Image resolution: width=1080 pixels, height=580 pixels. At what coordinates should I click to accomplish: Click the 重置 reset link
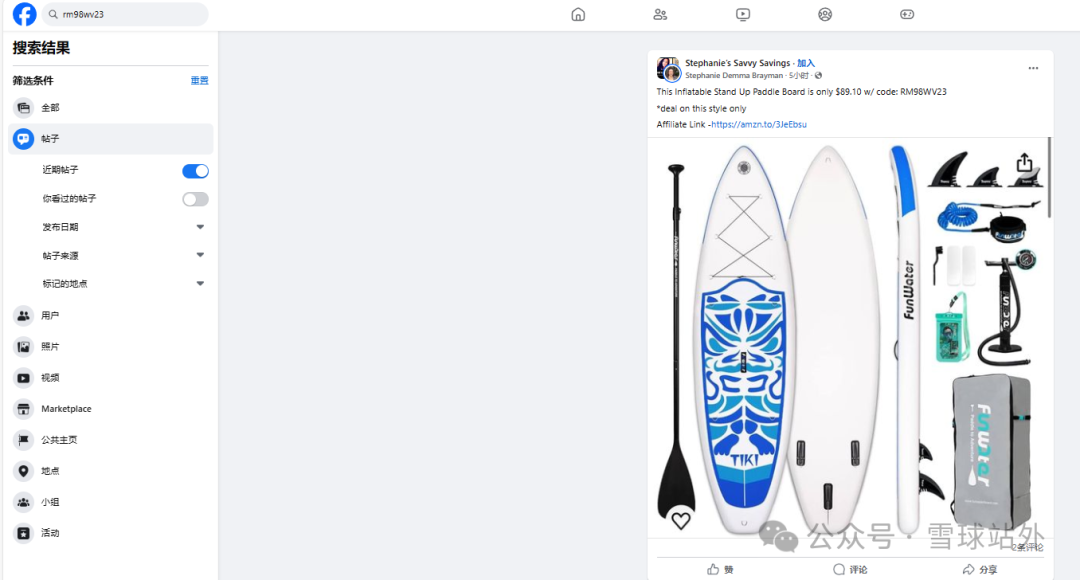pos(200,81)
